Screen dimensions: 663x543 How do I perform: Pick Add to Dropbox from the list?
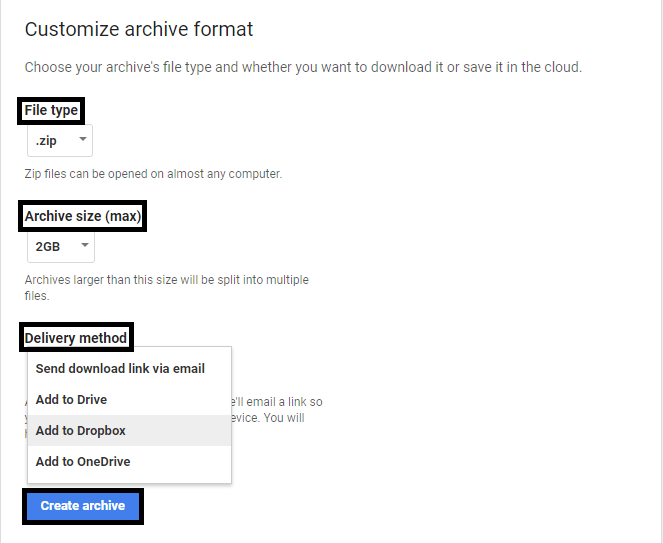pos(80,430)
